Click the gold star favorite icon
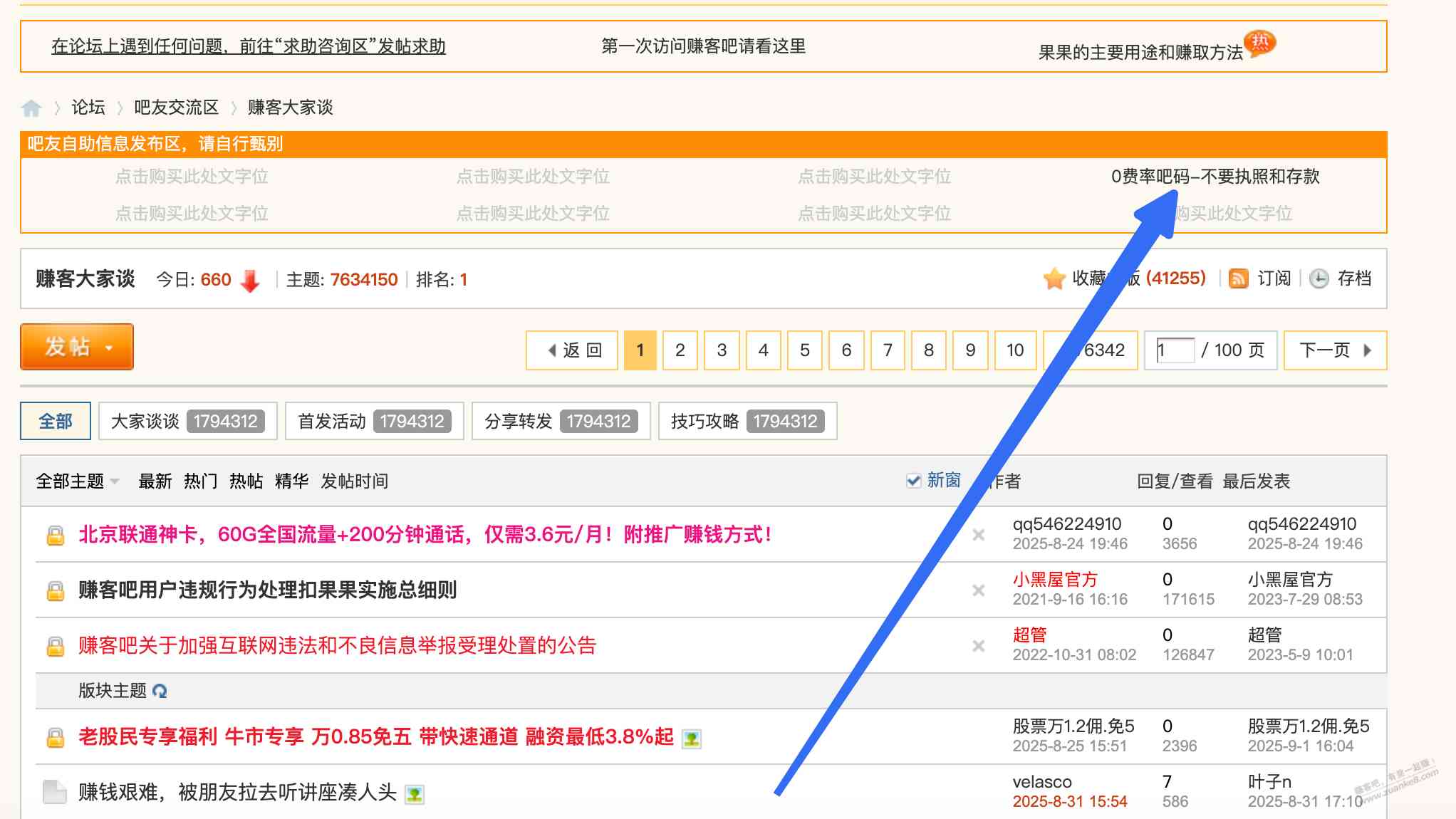 click(1054, 278)
